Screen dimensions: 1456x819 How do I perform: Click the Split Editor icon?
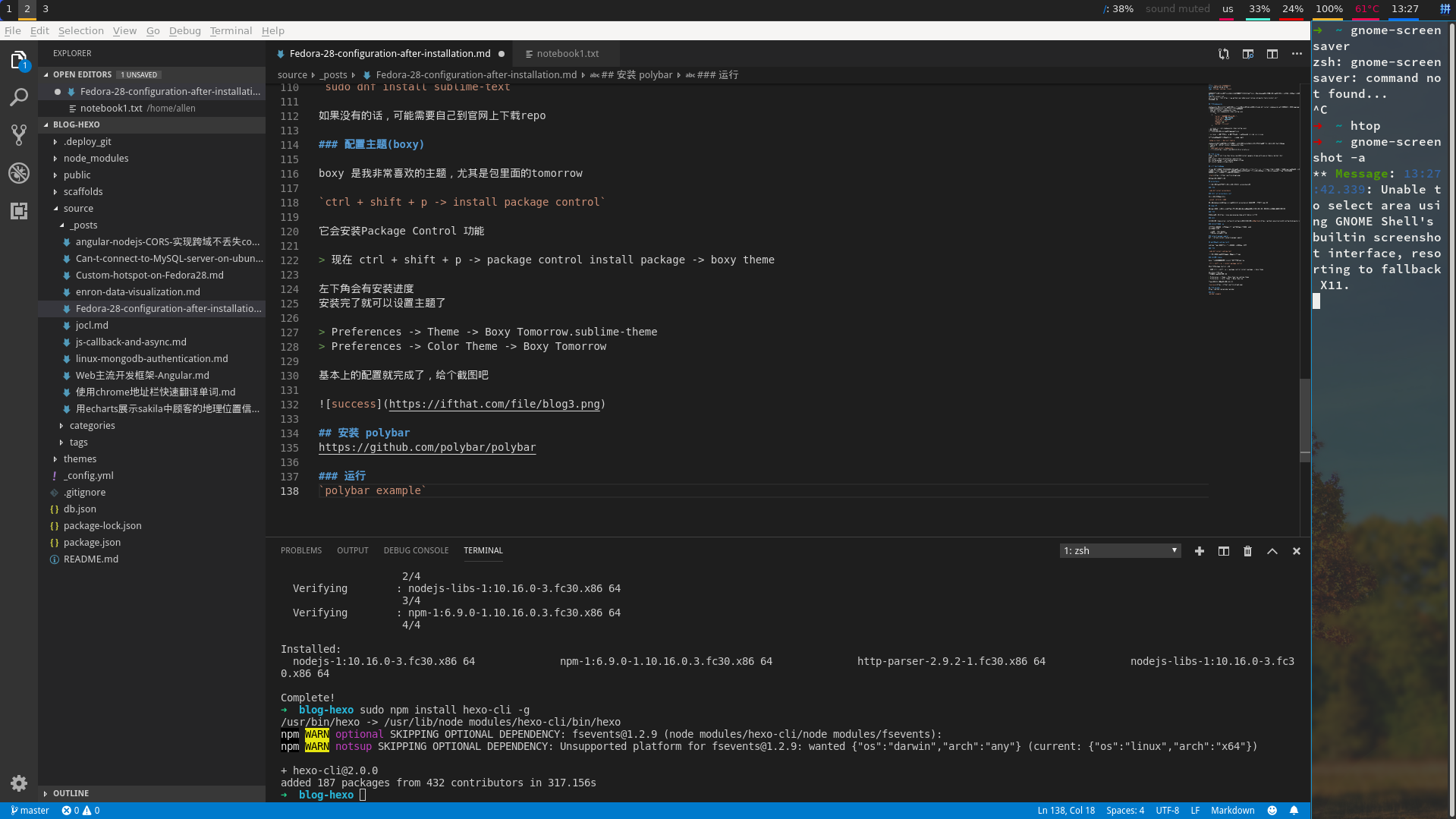(1272, 54)
